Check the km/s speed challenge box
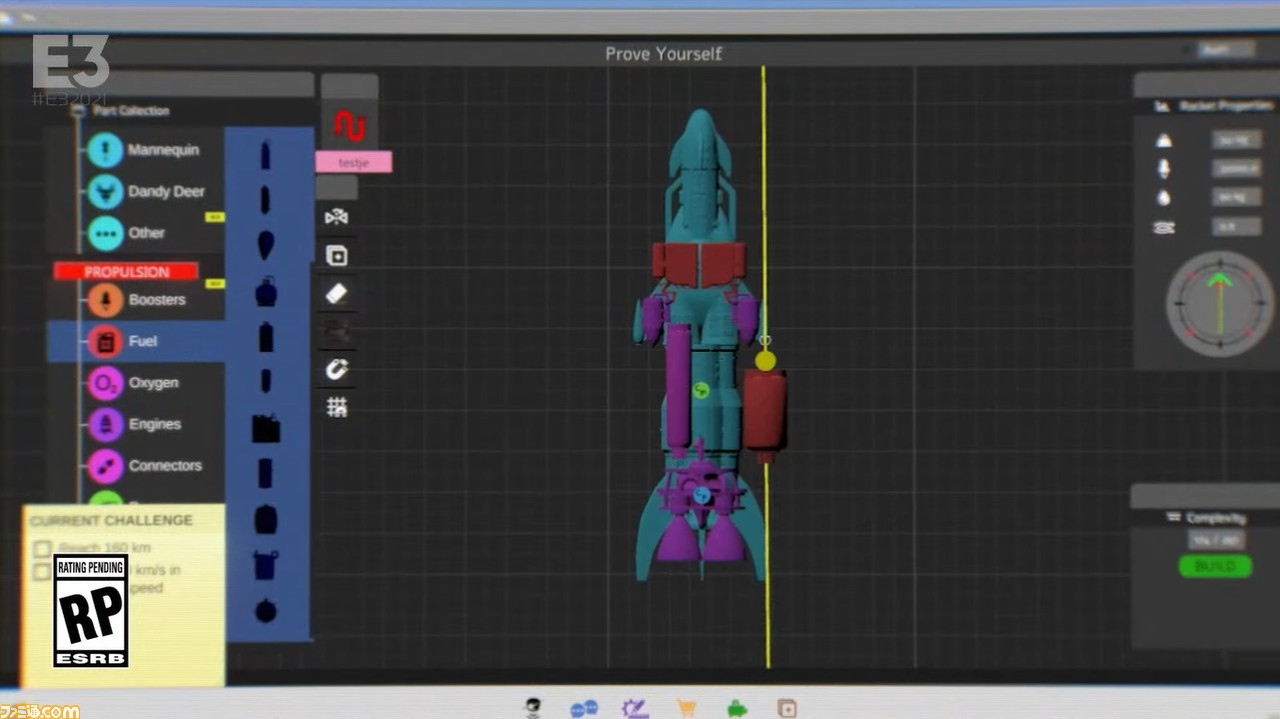The width and height of the screenshot is (1280, 719). tap(42, 572)
